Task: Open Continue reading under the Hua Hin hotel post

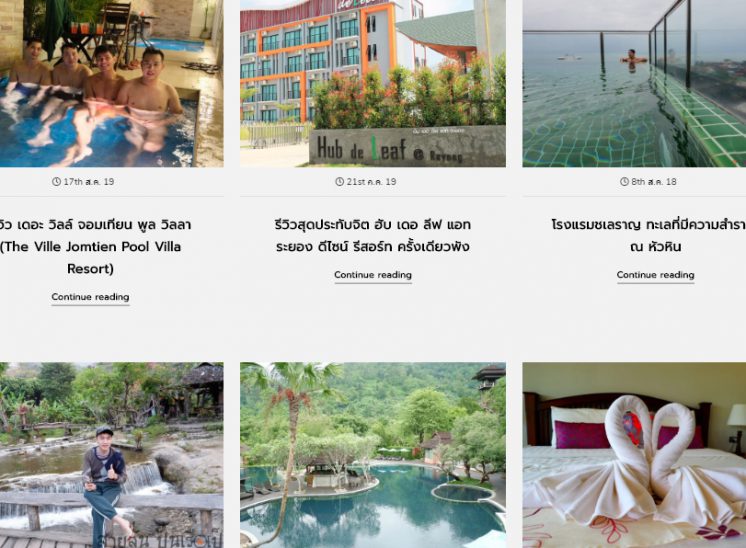Action: (656, 275)
